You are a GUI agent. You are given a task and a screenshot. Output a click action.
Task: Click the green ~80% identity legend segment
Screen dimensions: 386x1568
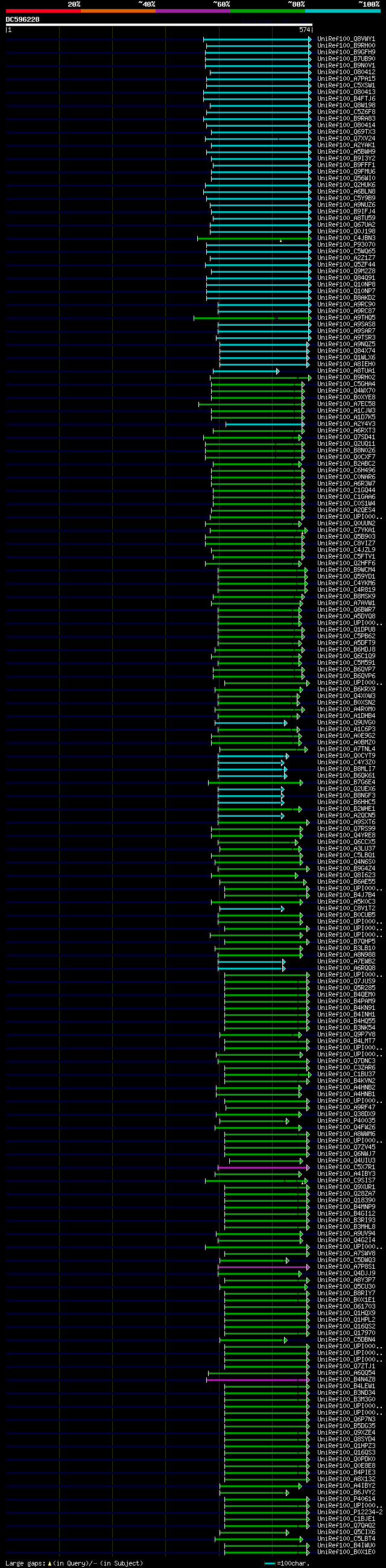click(x=268, y=11)
